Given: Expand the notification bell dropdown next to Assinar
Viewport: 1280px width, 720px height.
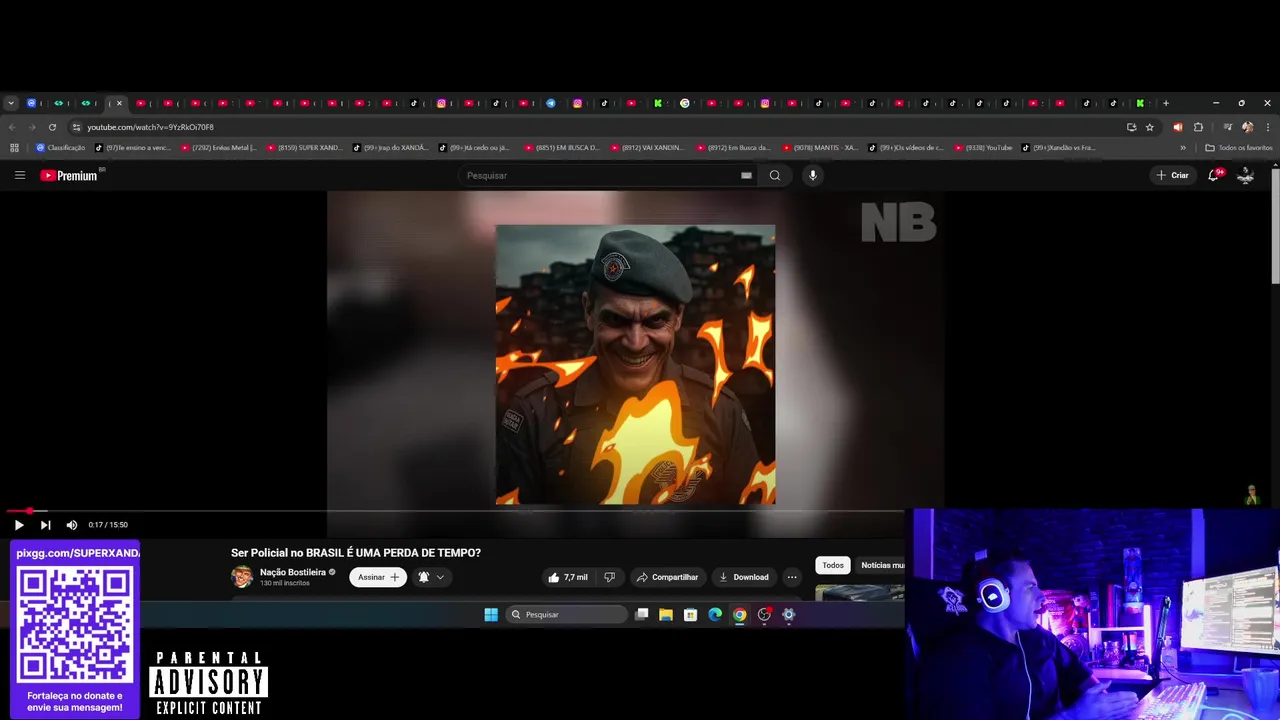Looking at the screenshot, I should pyautogui.click(x=431, y=577).
